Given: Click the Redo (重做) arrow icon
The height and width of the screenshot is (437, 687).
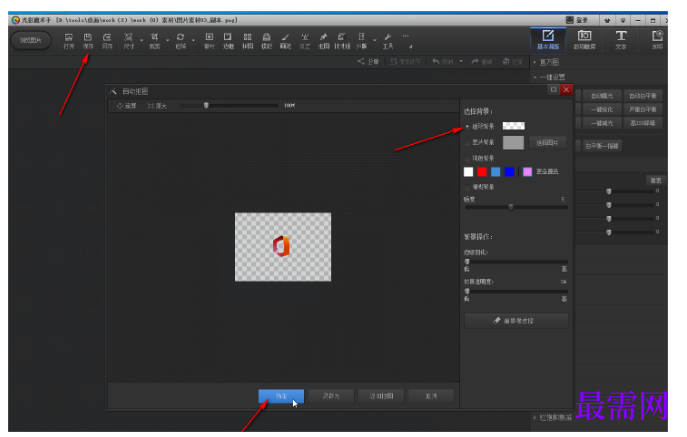Looking at the screenshot, I should [x=475, y=61].
